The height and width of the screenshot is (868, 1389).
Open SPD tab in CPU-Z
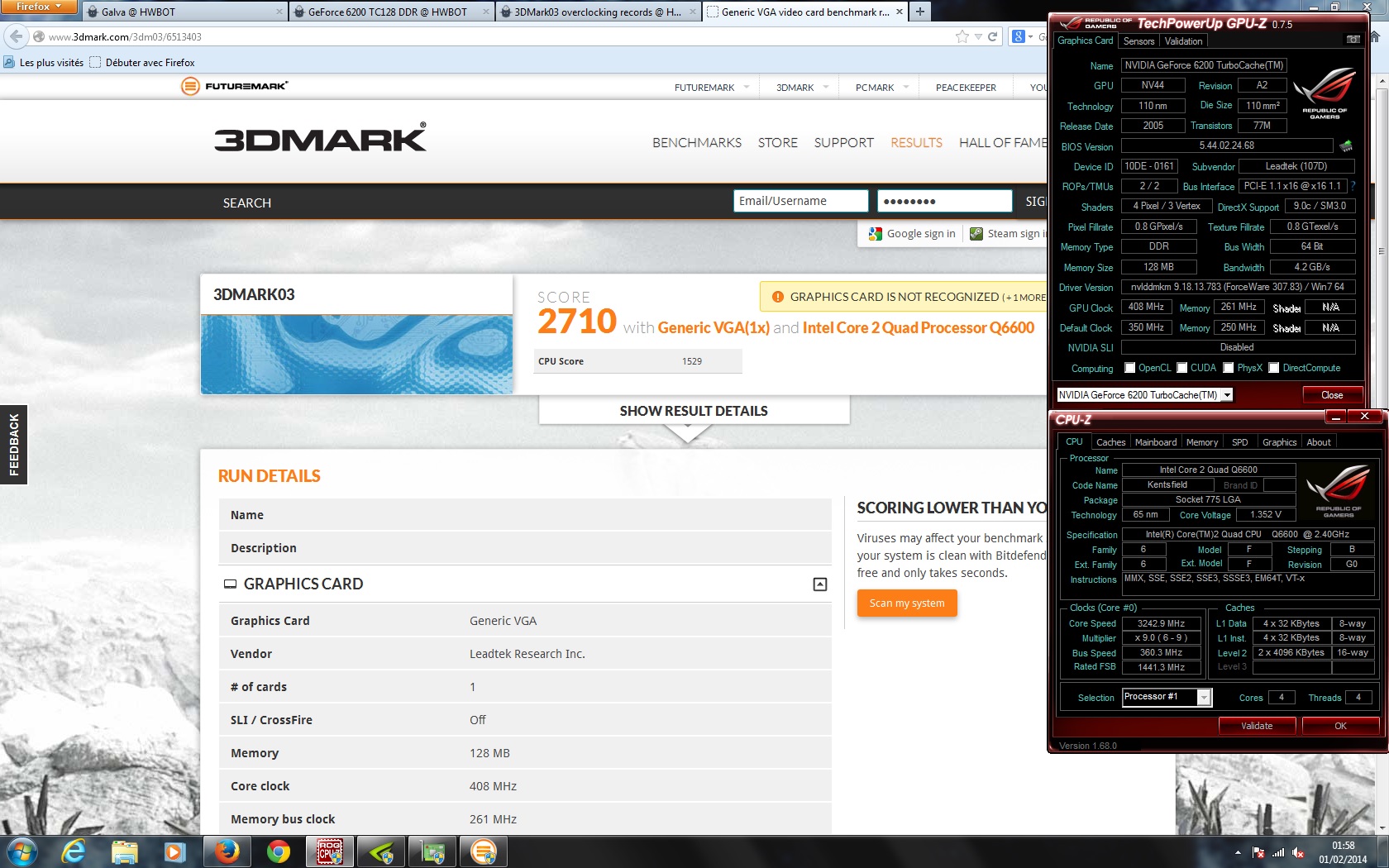pyautogui.click(x=1239, y=442)
